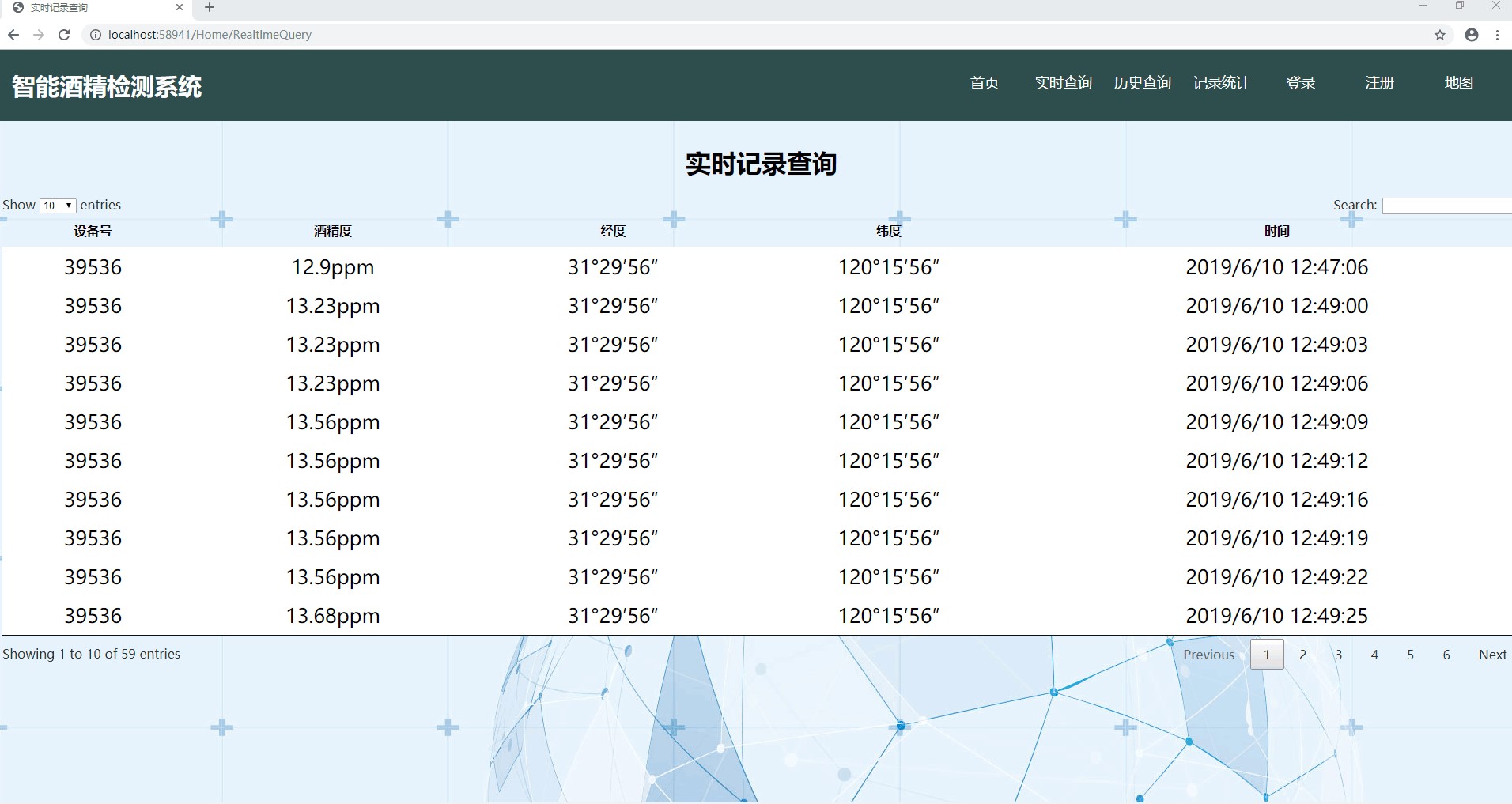Open the 地图 page

[x=1458, y=83]
